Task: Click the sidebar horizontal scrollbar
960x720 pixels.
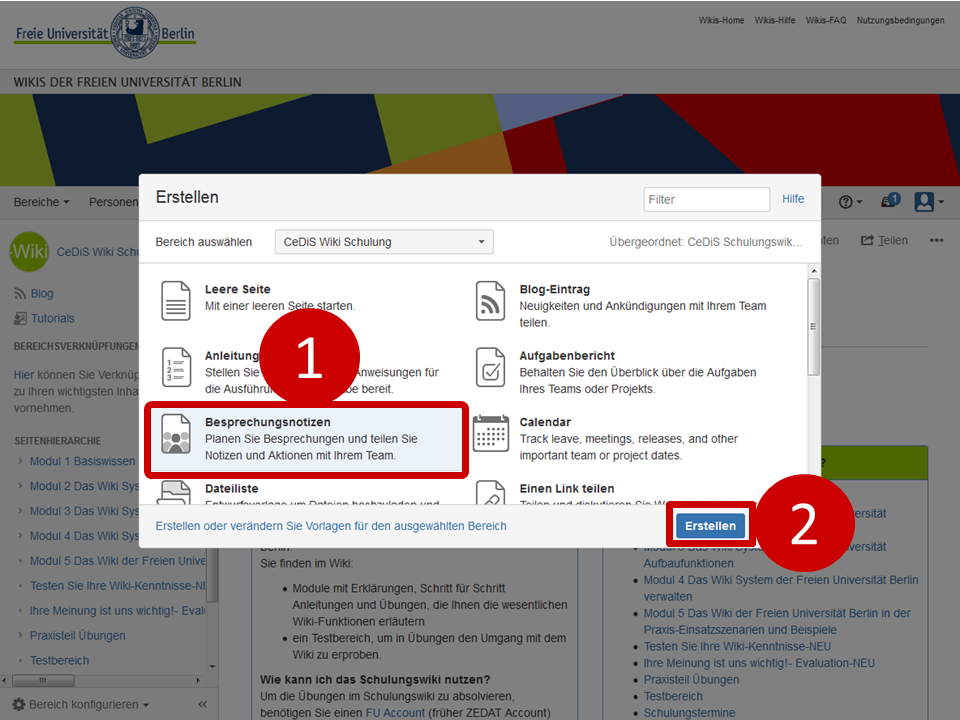Action: point(43,680)
